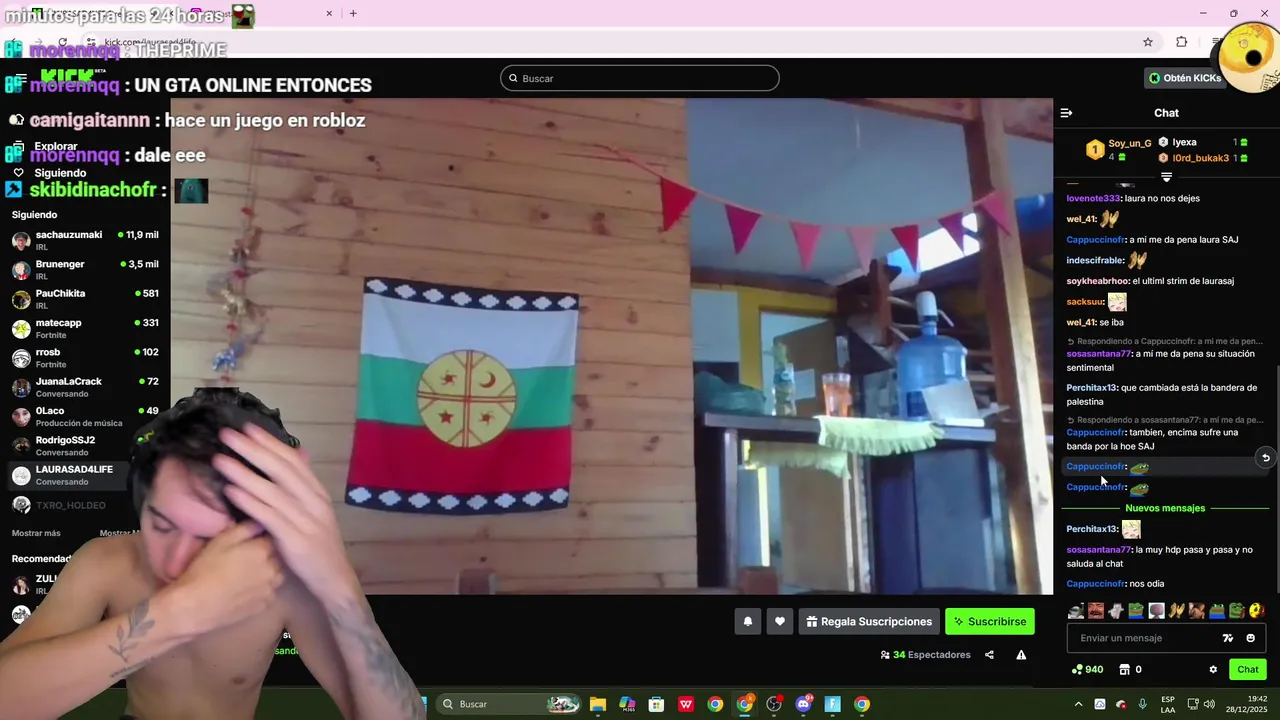The height and width of the screenshot is (720, 1280).
Task: Open JuanaLaCrack channel in the sidebar
Action: [85, 387]
